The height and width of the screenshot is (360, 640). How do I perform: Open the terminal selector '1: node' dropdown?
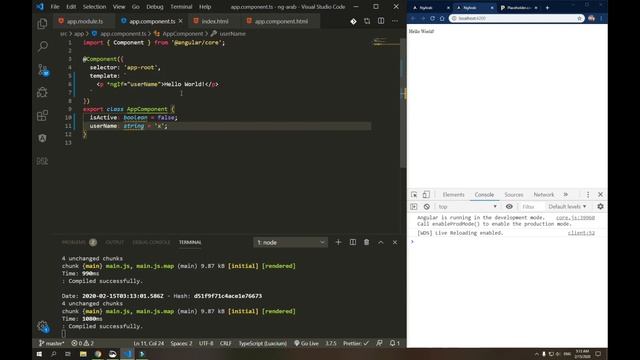tap(290, 242)
